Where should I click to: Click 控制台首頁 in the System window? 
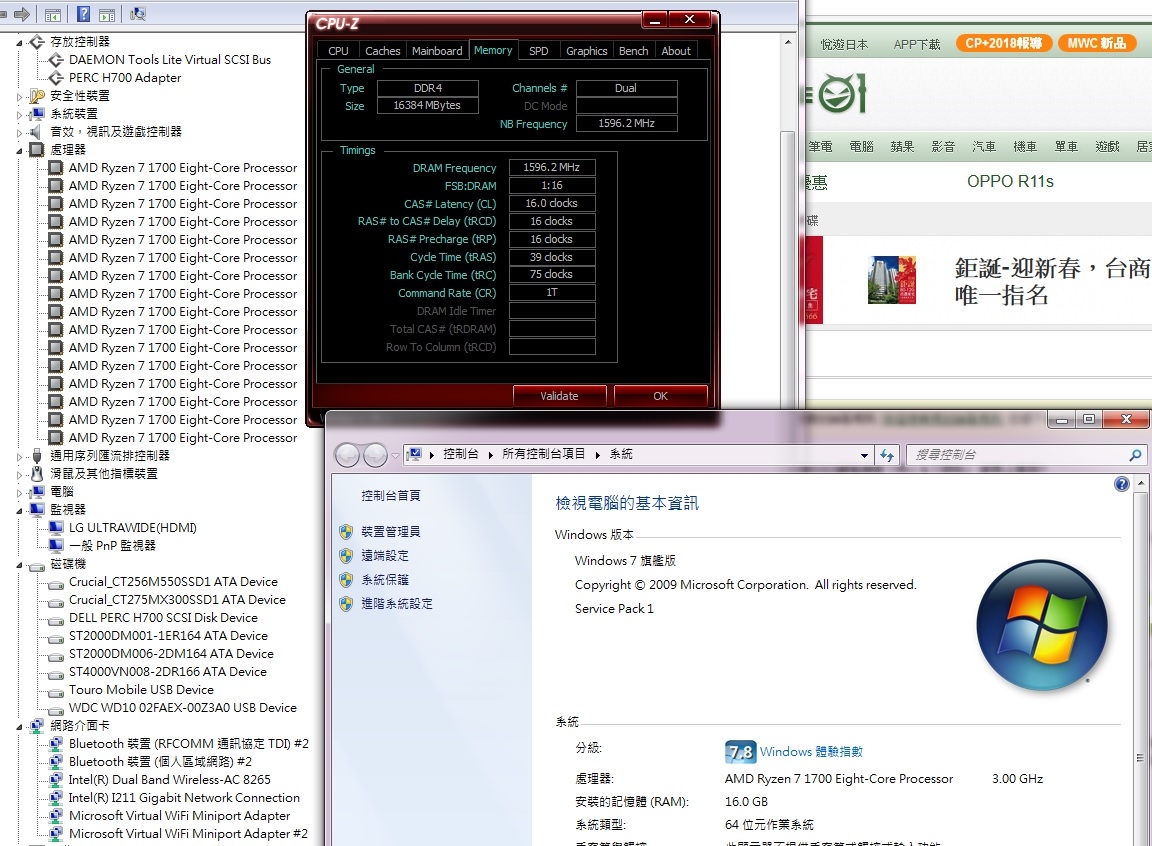point(391,496)
